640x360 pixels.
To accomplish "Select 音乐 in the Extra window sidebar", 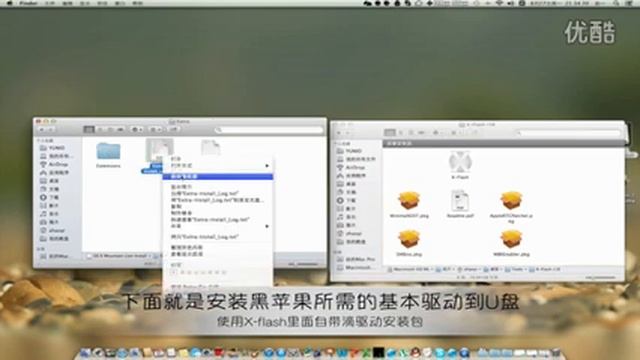I will 49,213.
